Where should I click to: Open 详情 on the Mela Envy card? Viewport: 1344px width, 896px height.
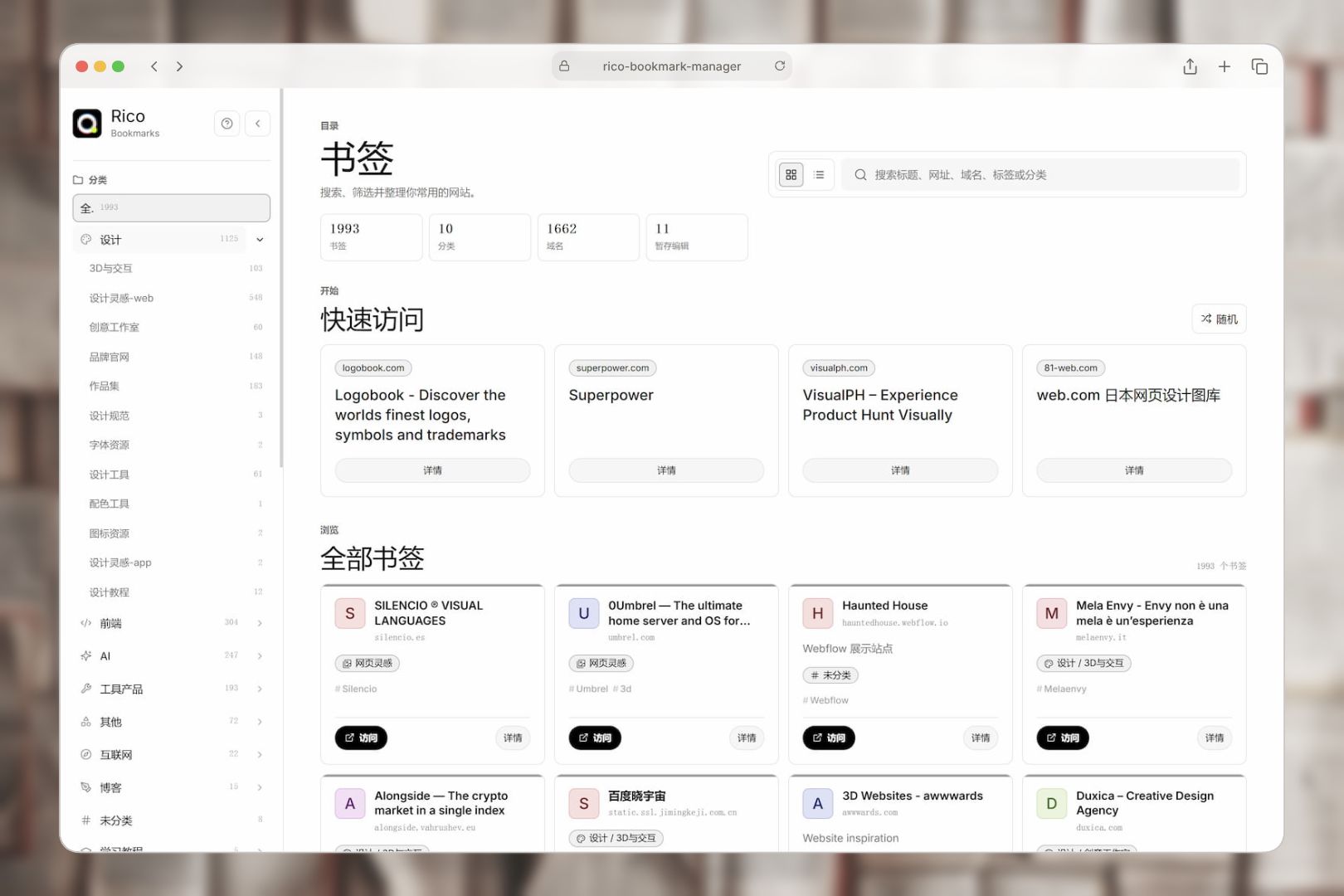1215,738
